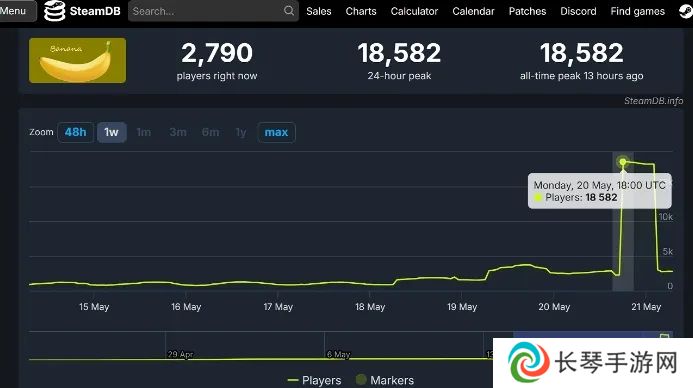Open the Banana game thumbnail
The image size is (693, 388).
pos(77,61)
